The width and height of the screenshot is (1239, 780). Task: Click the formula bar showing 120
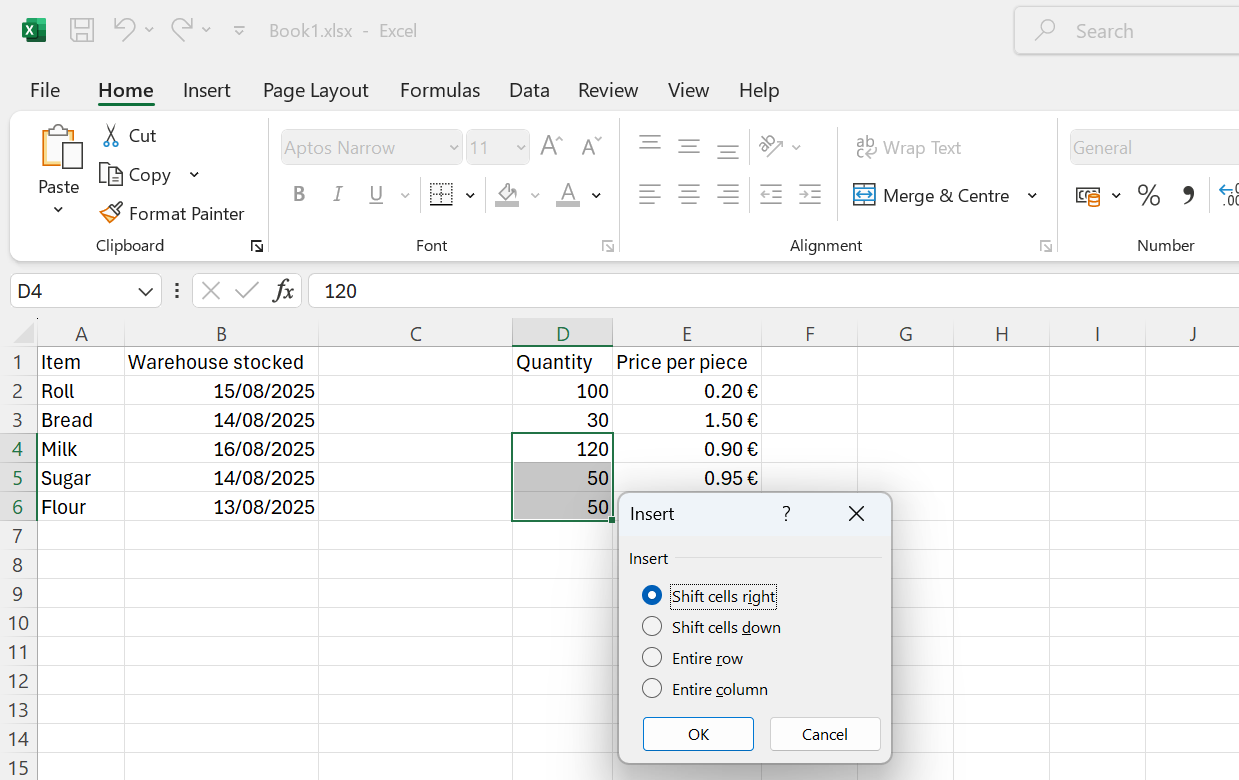773,291
